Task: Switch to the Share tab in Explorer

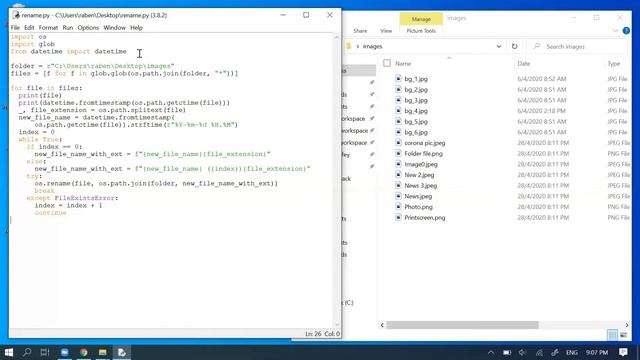Action: coord(360,31)
